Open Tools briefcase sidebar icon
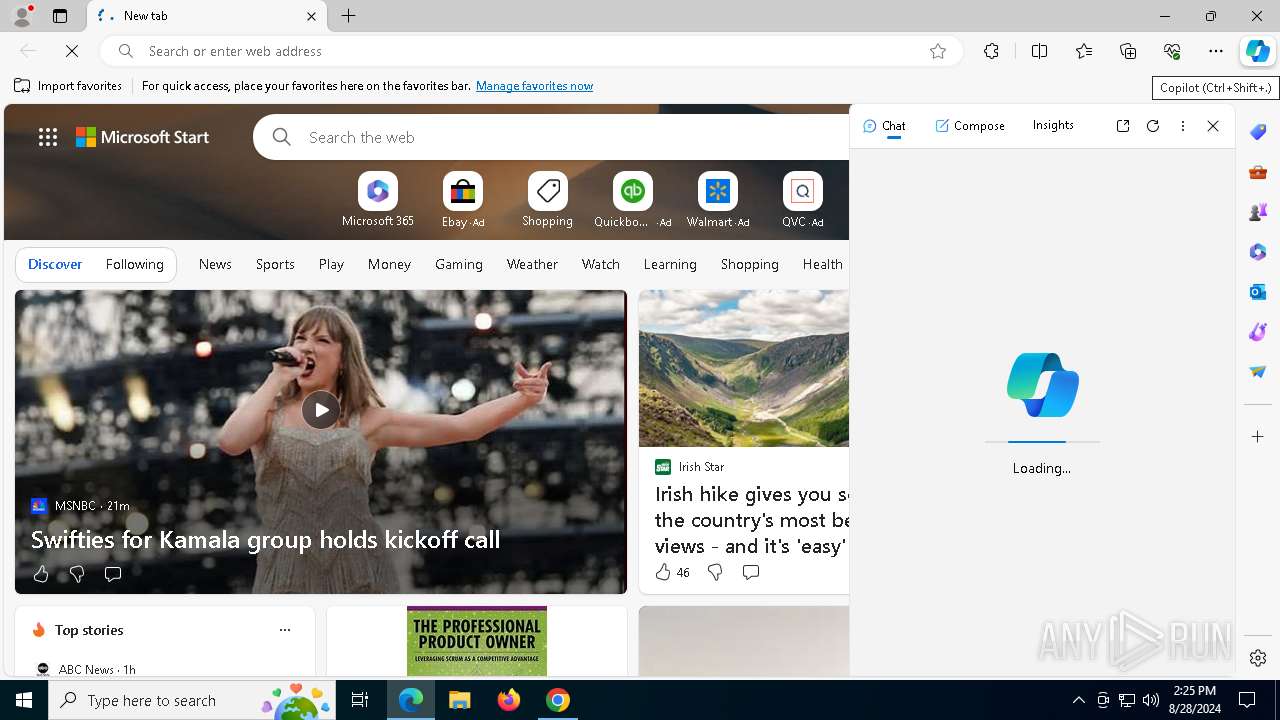This screenshot has width=1280, height=720. 1258,172
